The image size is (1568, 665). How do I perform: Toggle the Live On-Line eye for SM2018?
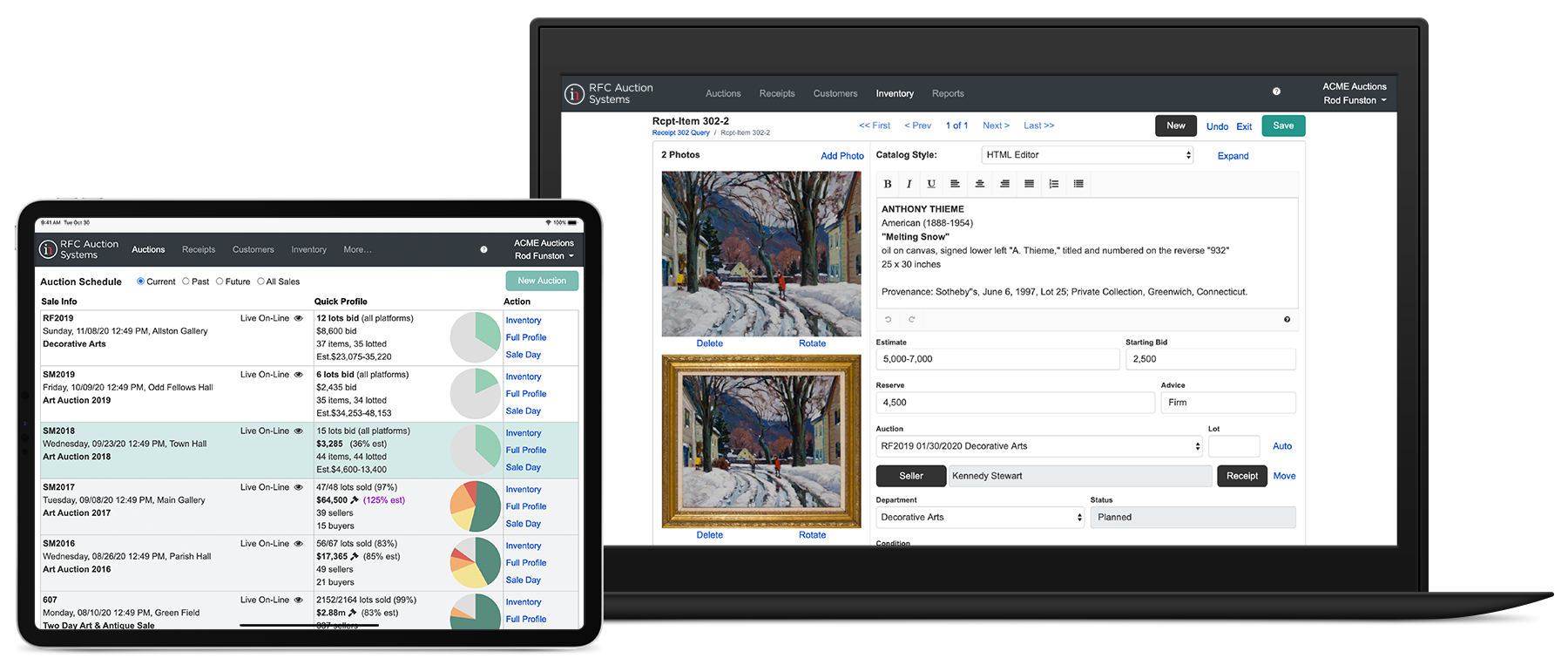(x=298, y=431)
